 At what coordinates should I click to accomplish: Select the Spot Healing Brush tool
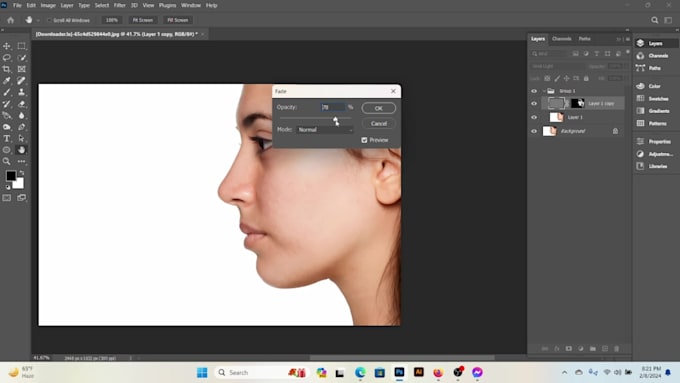21,81
